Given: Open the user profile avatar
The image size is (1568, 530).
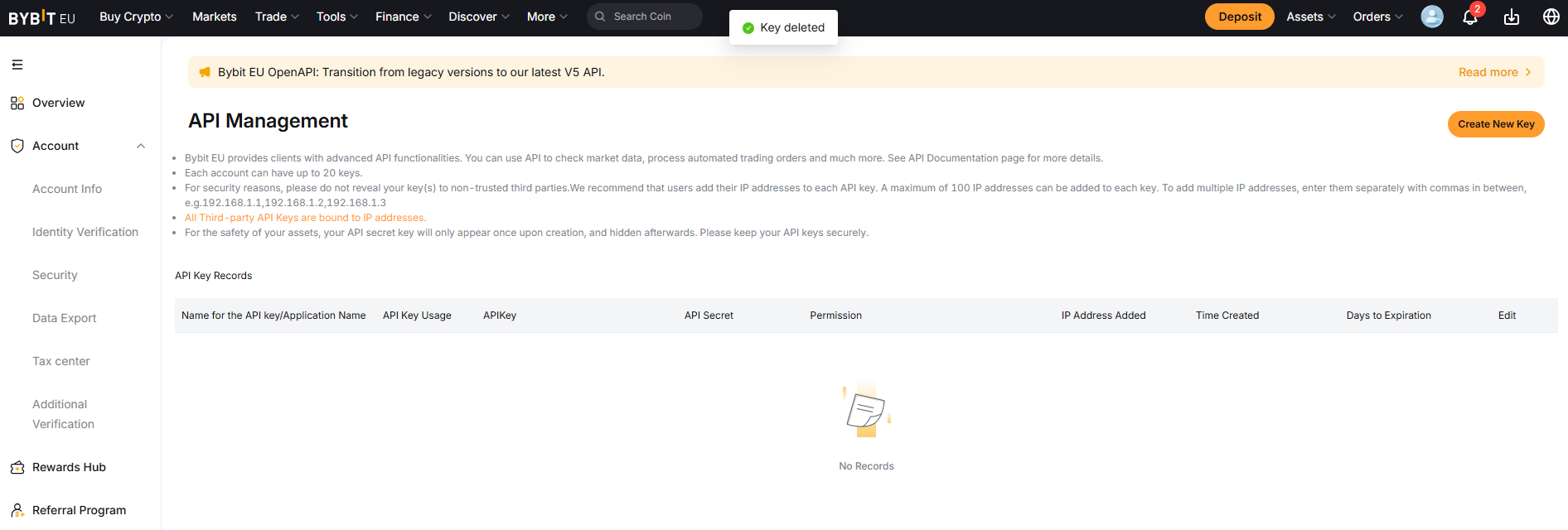Looking at the screenshot, I should pyautogui.click(x=1432, y=17).
